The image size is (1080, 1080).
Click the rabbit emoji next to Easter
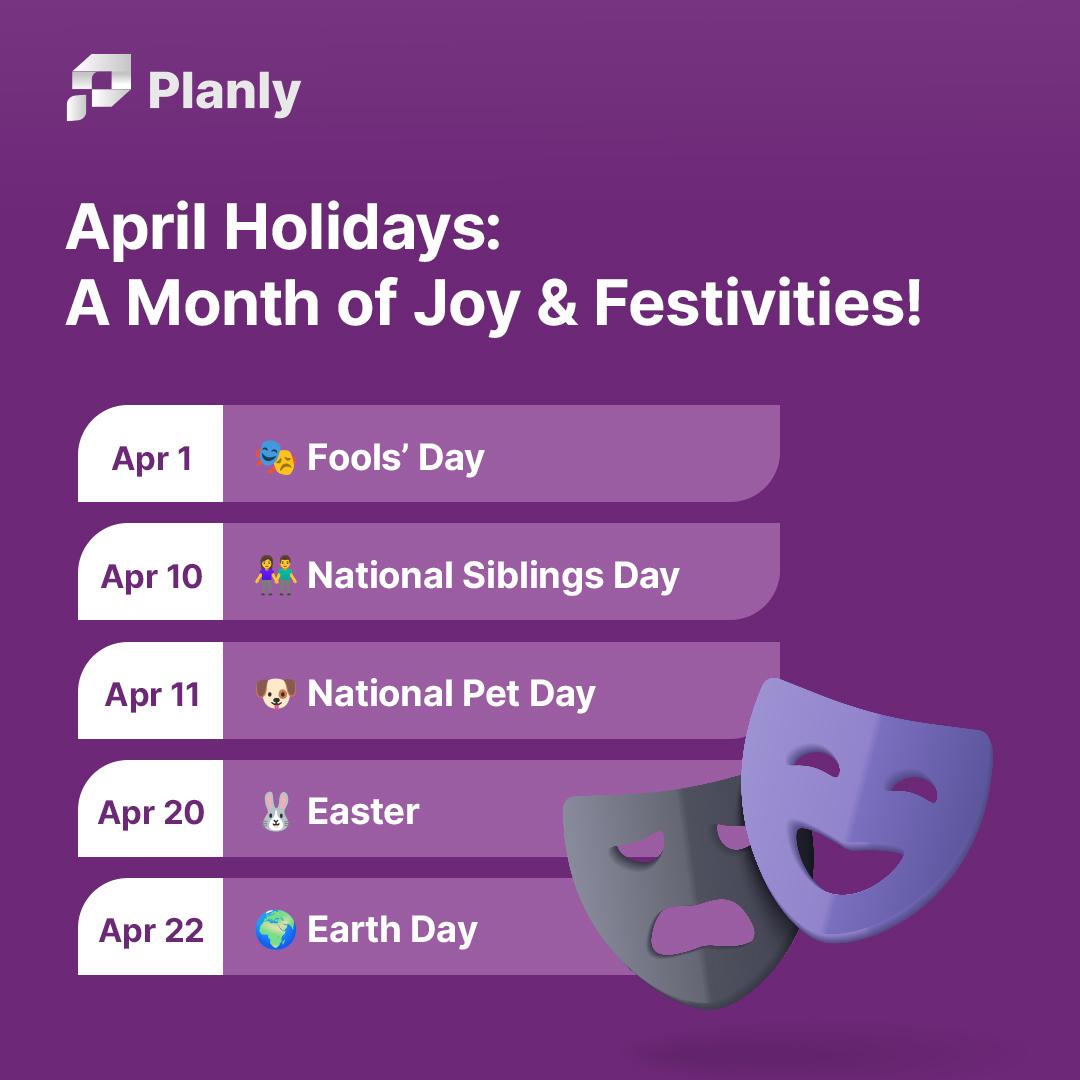point(276,811)
